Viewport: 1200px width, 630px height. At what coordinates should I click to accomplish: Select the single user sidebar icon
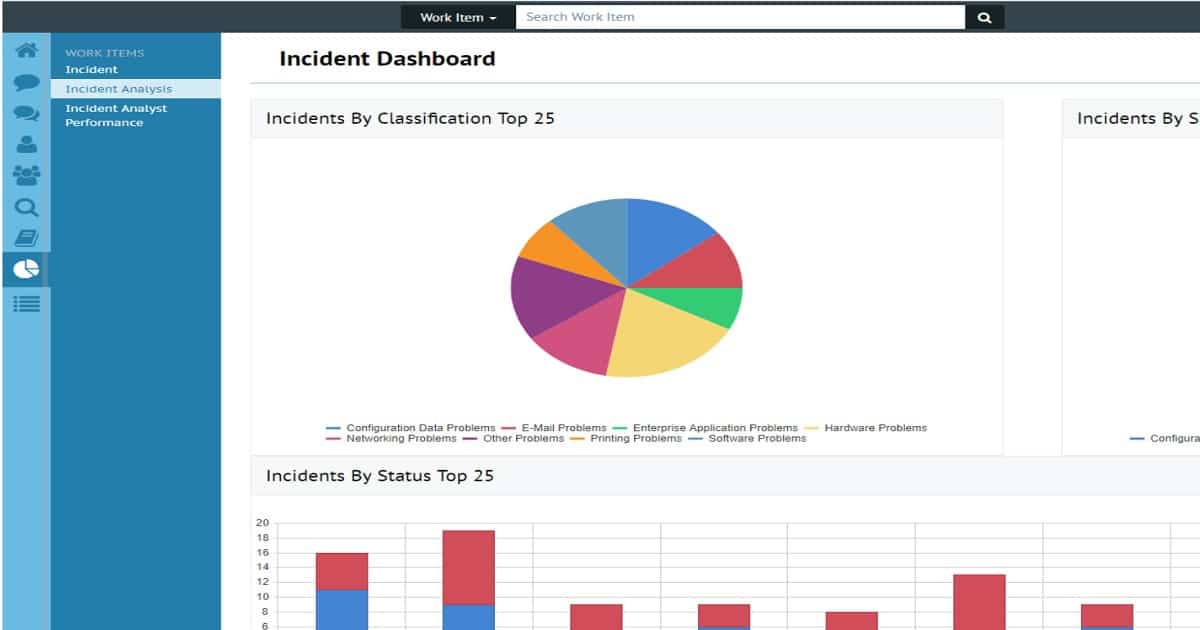pos(26,144)
